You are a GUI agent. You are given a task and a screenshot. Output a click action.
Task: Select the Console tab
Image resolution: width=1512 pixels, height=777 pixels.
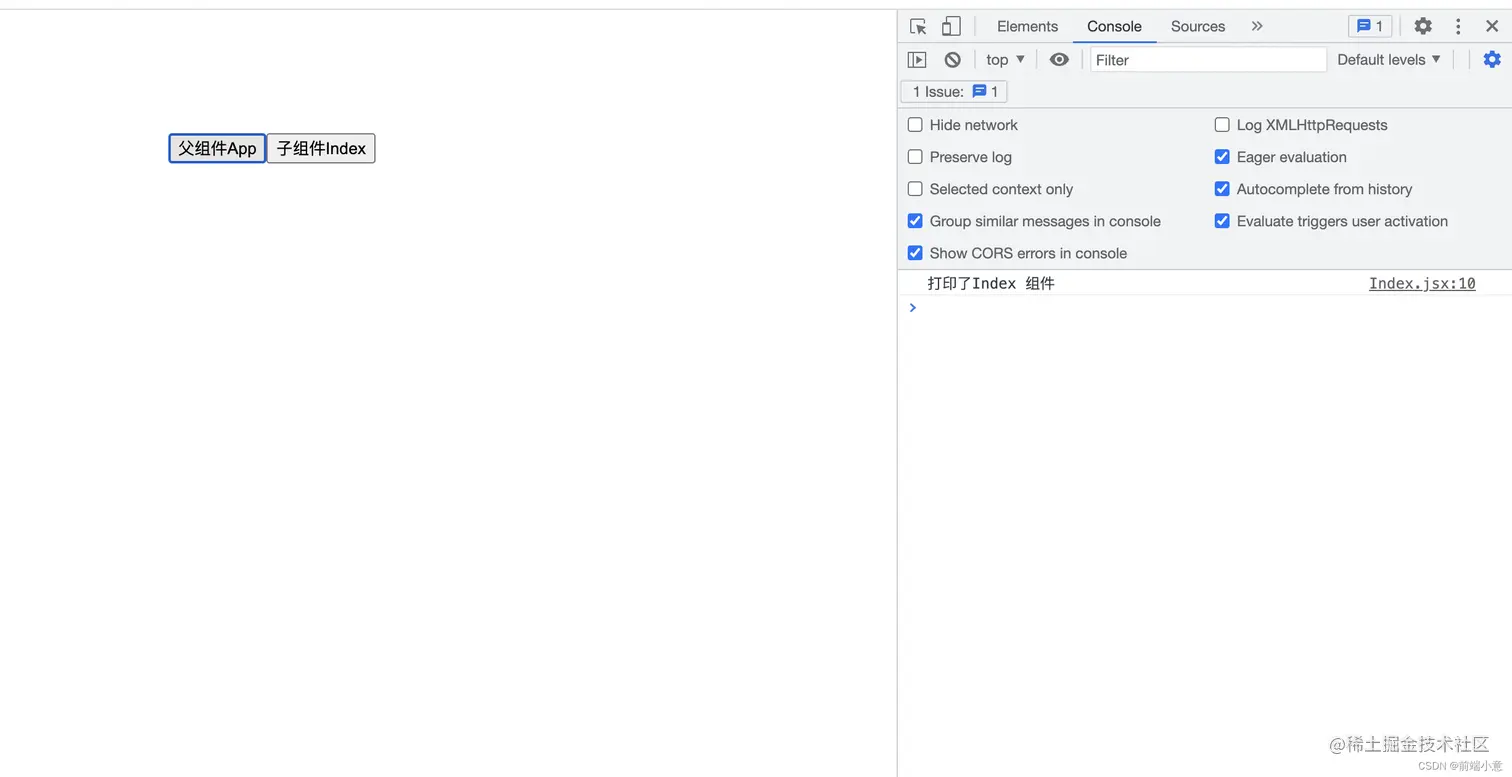(x=1114, y=27)
